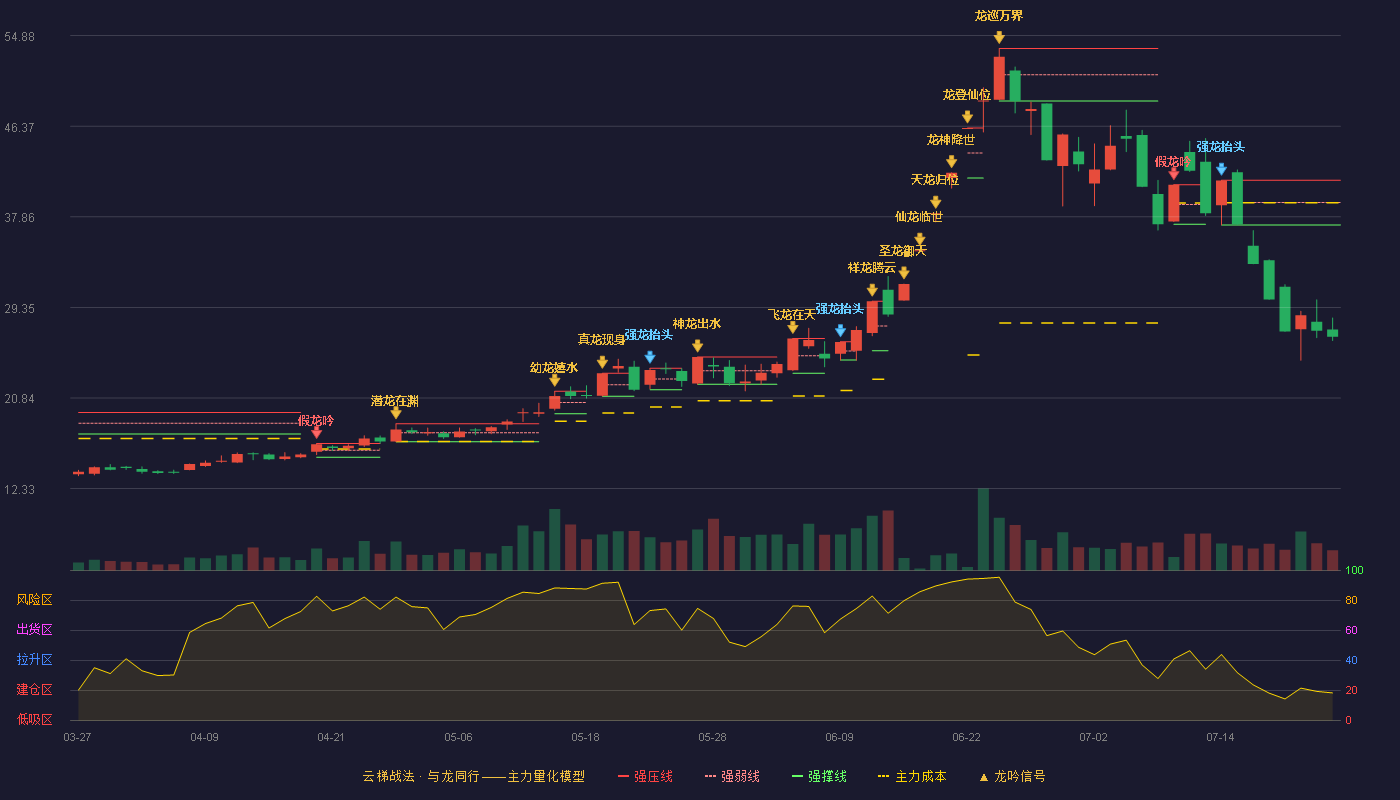This screenshot has width=1400, height=800.
Task: Click the yellow arrow below 神龙出水
Action: tap(697, 346)
